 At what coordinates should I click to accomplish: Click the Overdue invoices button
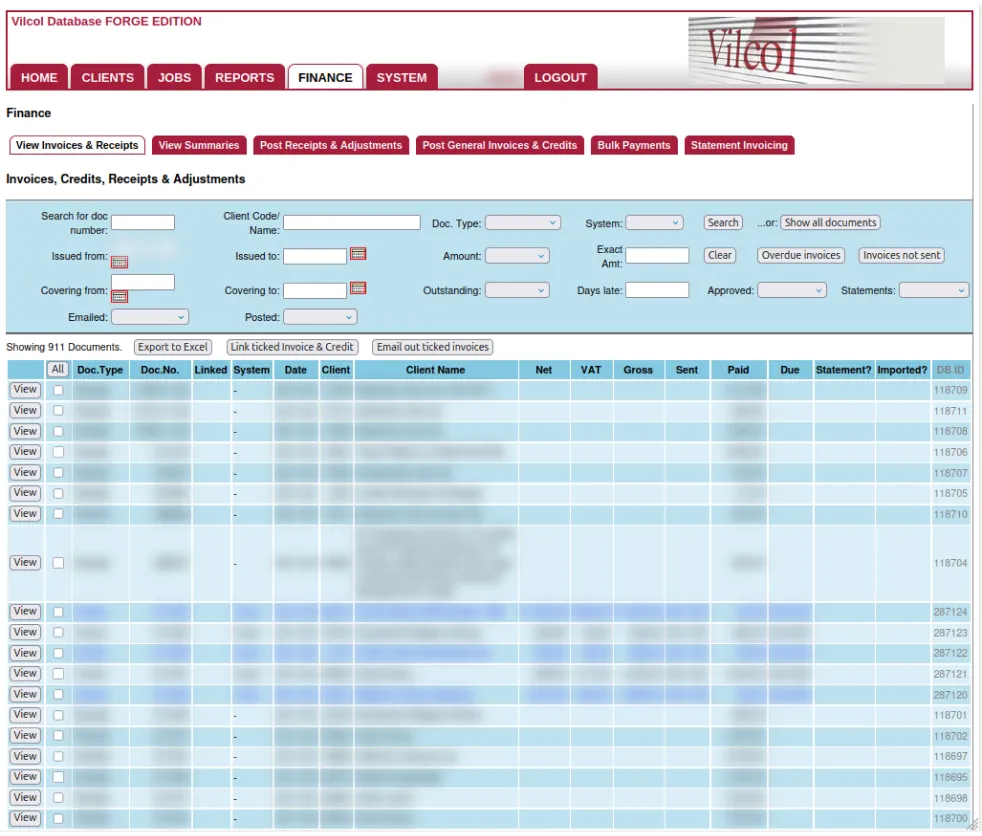click(800, 255)
